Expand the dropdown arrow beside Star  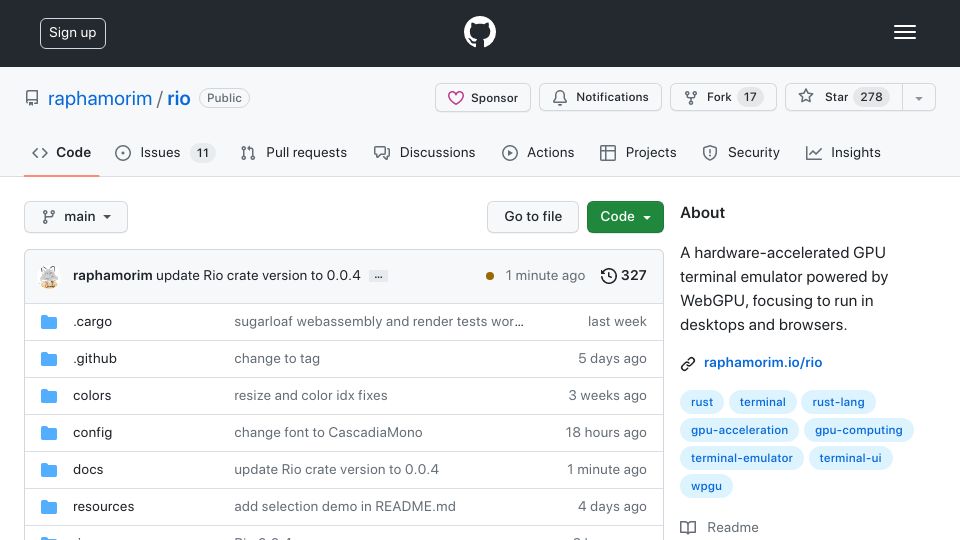pos(918,98)
